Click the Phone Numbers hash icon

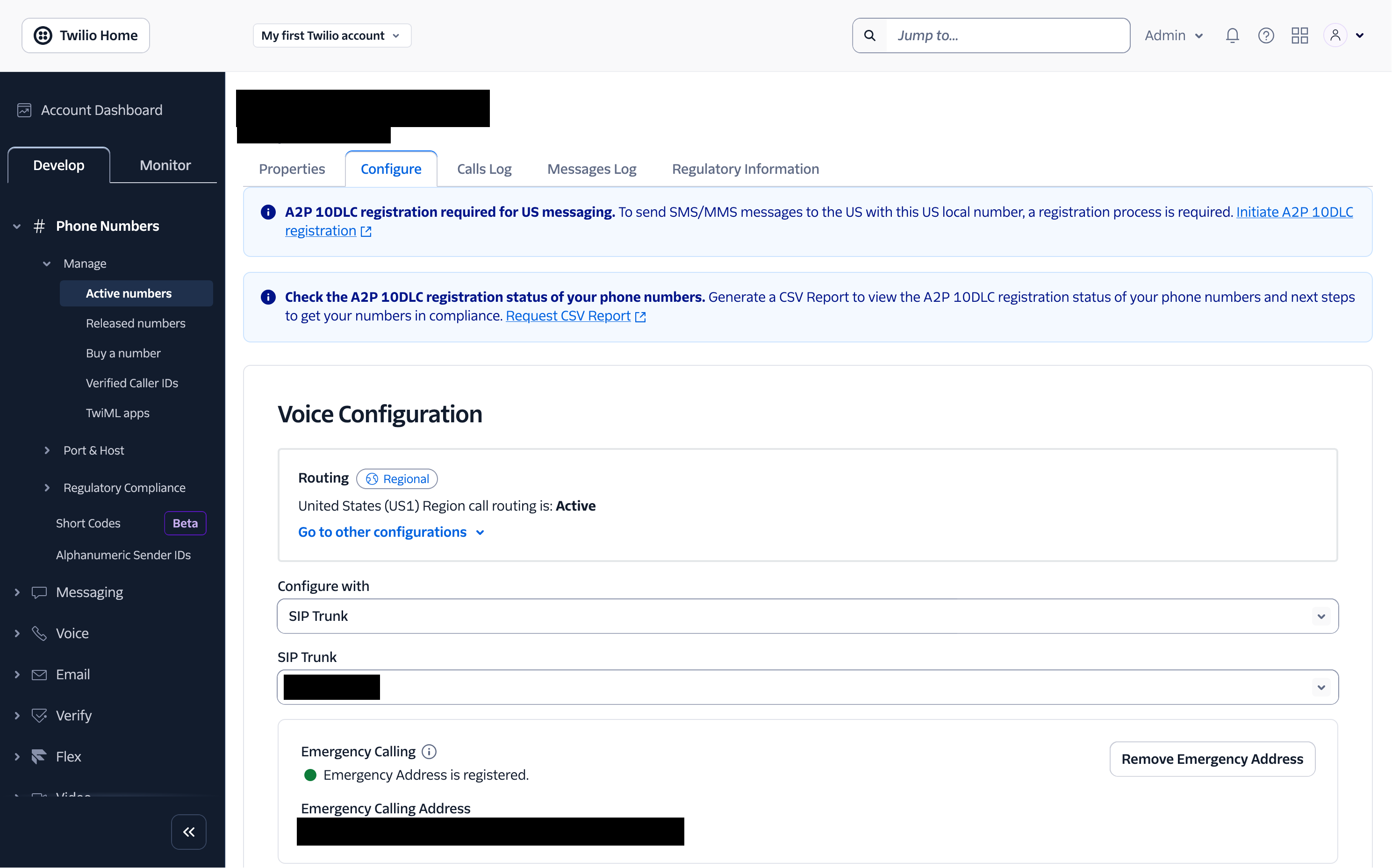tap(39, 226)
